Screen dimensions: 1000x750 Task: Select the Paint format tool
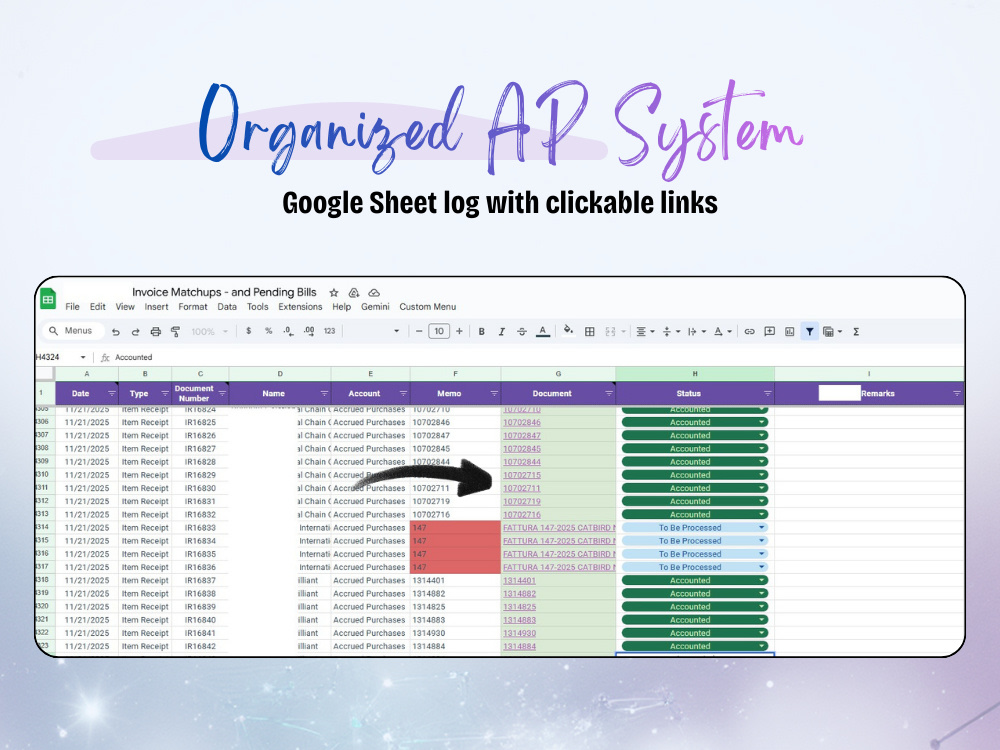175,332
